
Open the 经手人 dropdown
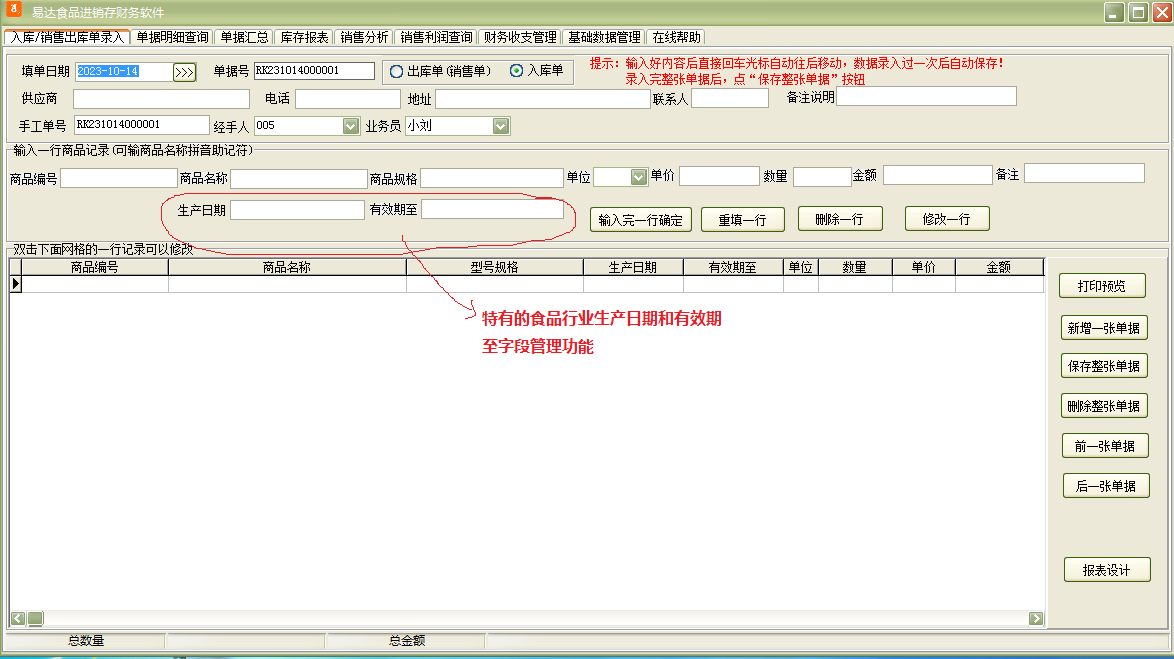[x=351, y=126]
